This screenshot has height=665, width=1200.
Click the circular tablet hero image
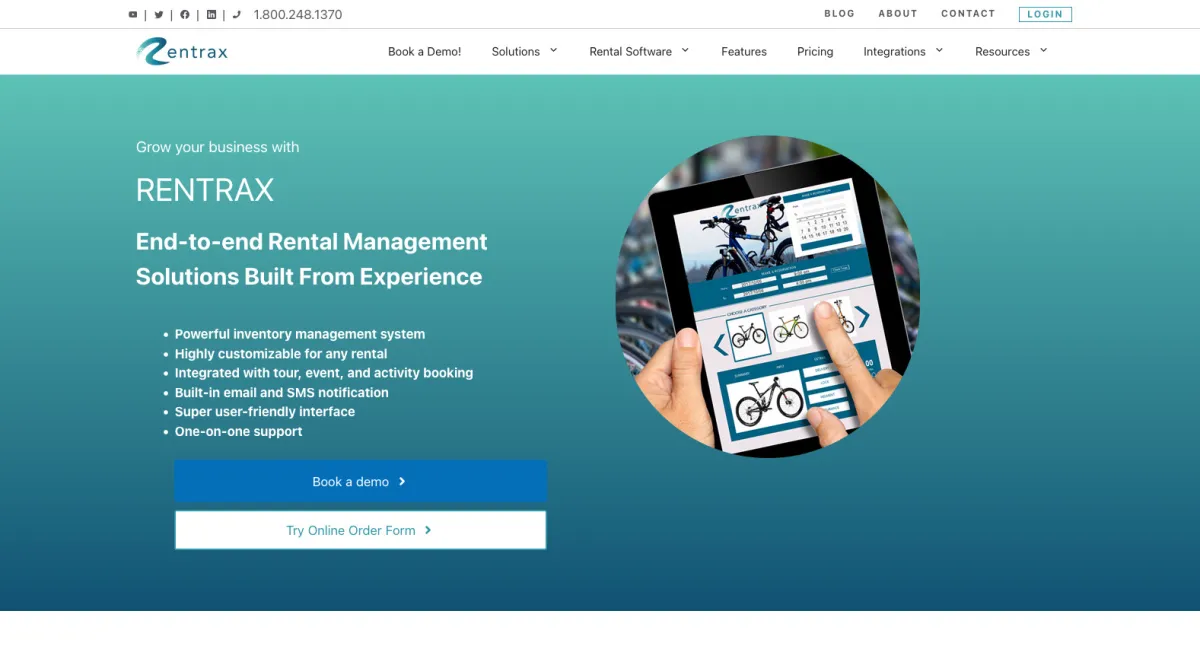pyautogui.click(x=767, y=297)
